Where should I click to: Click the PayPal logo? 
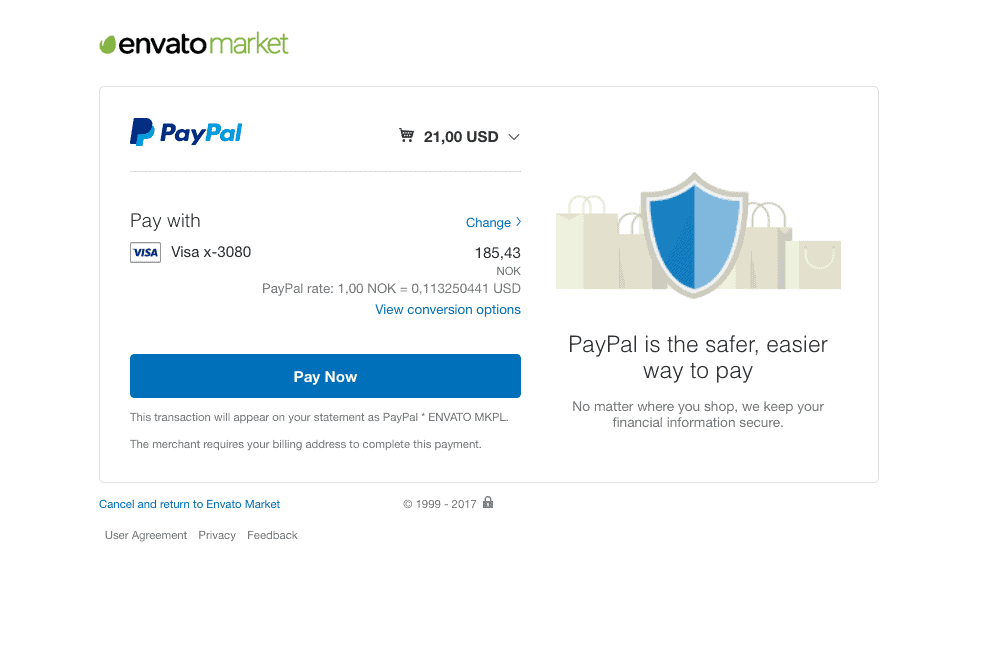click(186, 133)
